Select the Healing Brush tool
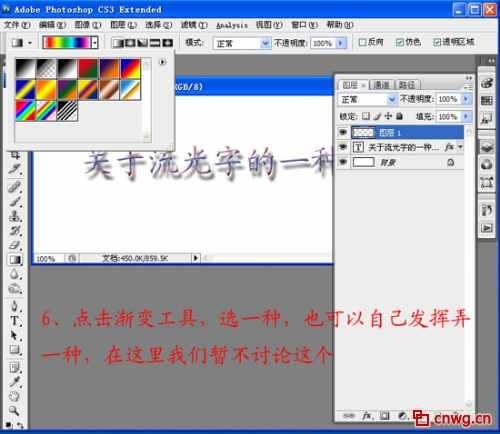Image resolution: width=500 pixels, height=434 pixels. click(15, 187)
